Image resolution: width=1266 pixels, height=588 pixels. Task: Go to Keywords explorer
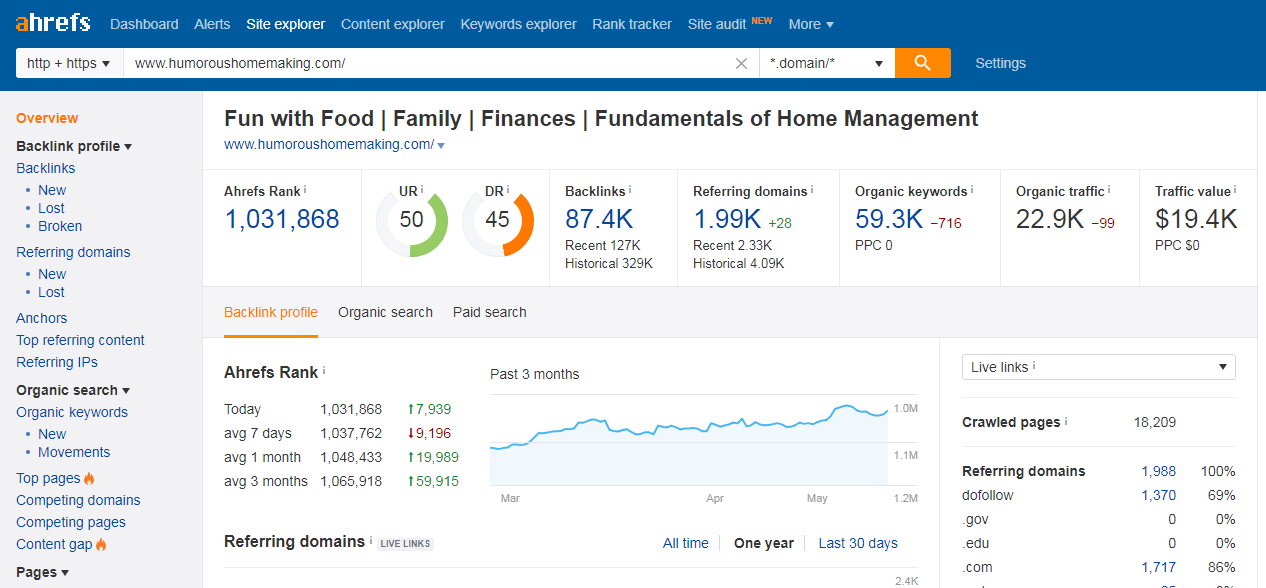518,24
